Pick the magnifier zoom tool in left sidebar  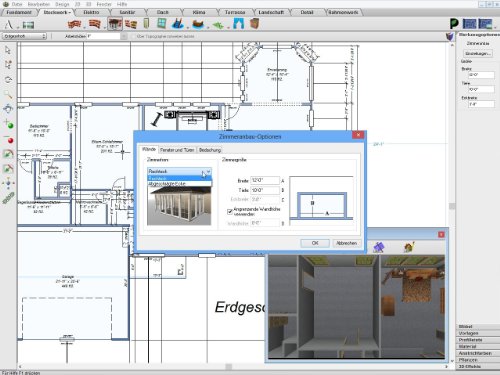pyautogui.click(x=8, y=94)
